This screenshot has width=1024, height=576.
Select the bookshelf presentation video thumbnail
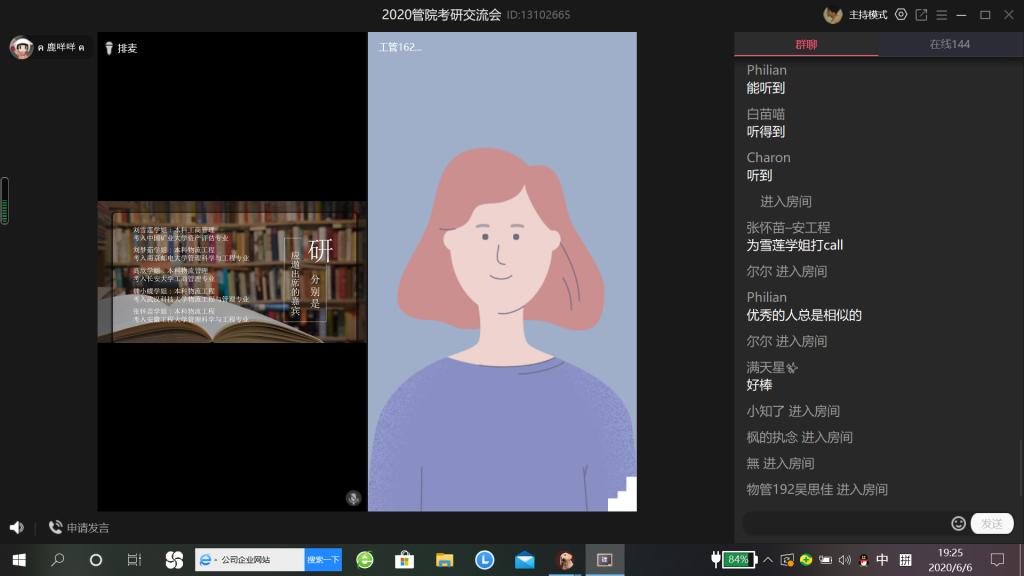click(232, 272)
